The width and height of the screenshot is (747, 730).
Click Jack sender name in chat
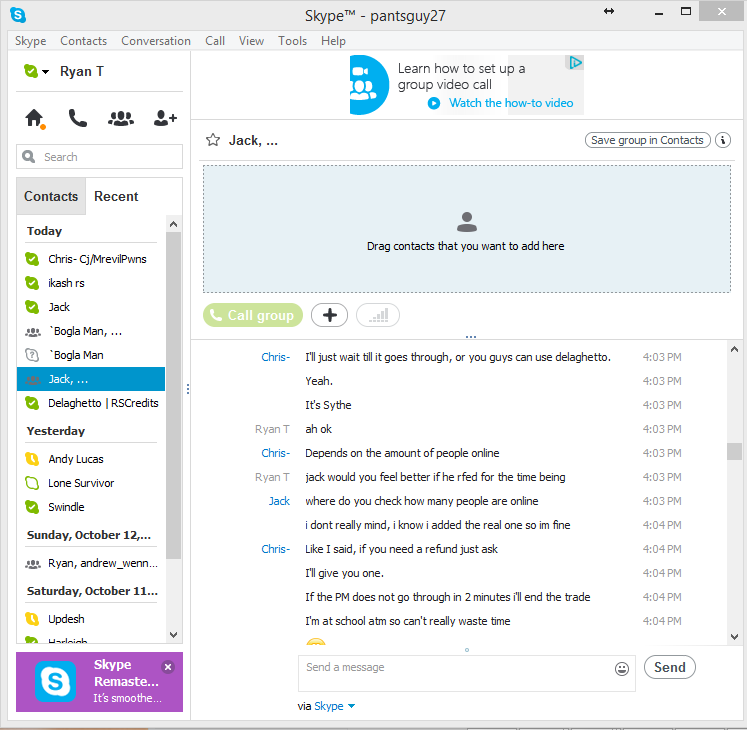coord(279,501)
